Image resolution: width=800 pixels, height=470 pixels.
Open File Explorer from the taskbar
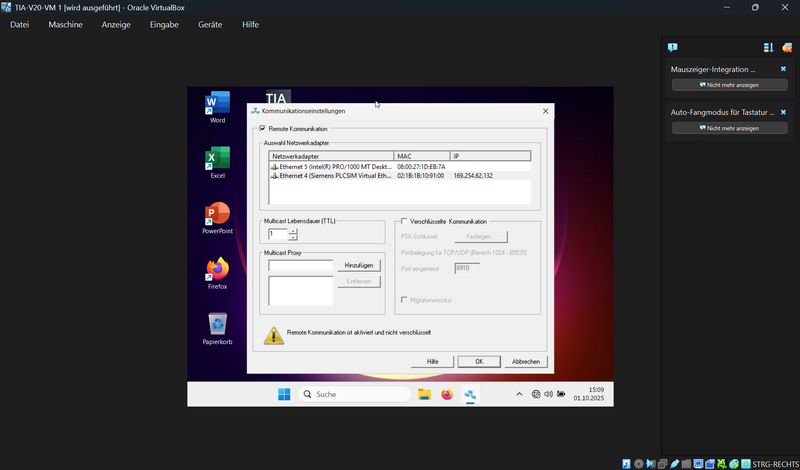click(424, 394)
